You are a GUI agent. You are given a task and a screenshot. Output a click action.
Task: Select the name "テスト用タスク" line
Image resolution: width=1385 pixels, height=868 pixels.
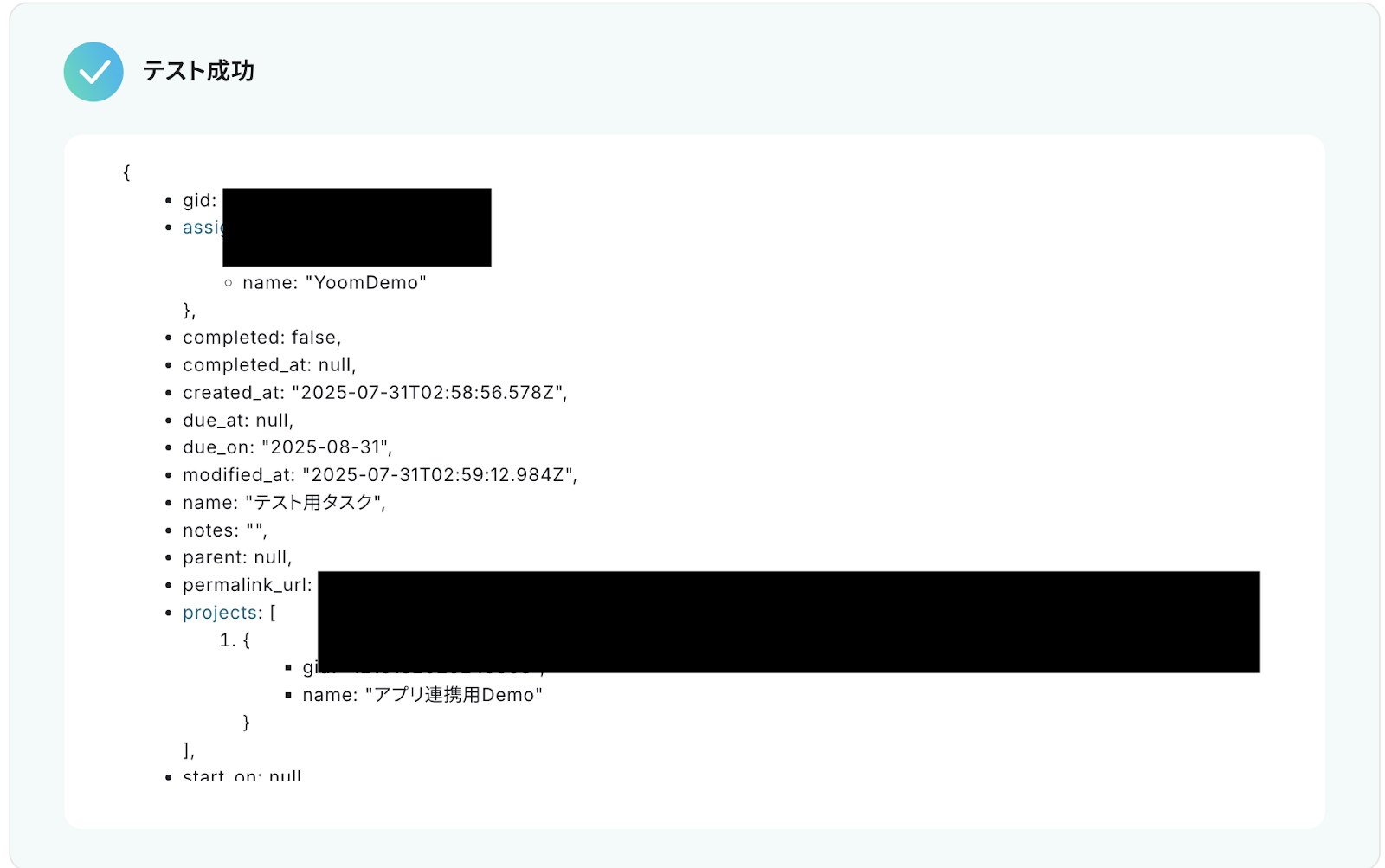[x=284, y=503]
